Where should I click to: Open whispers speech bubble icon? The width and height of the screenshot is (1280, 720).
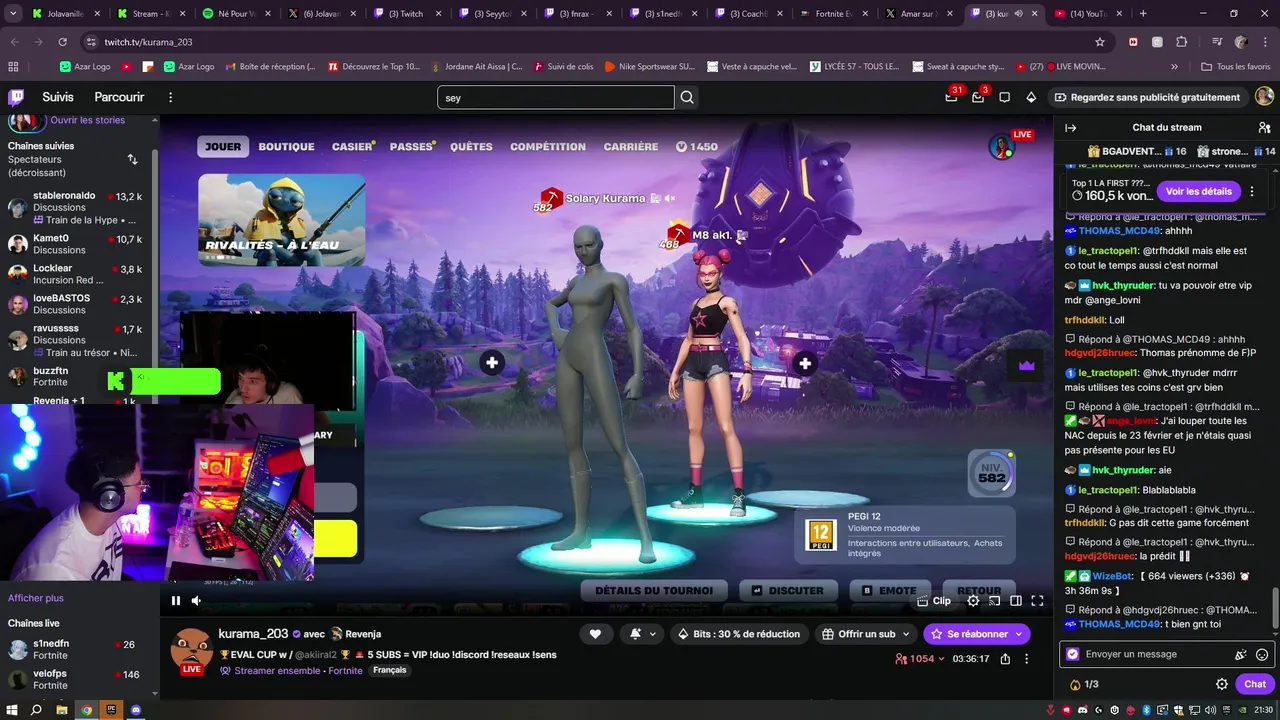1004,97
